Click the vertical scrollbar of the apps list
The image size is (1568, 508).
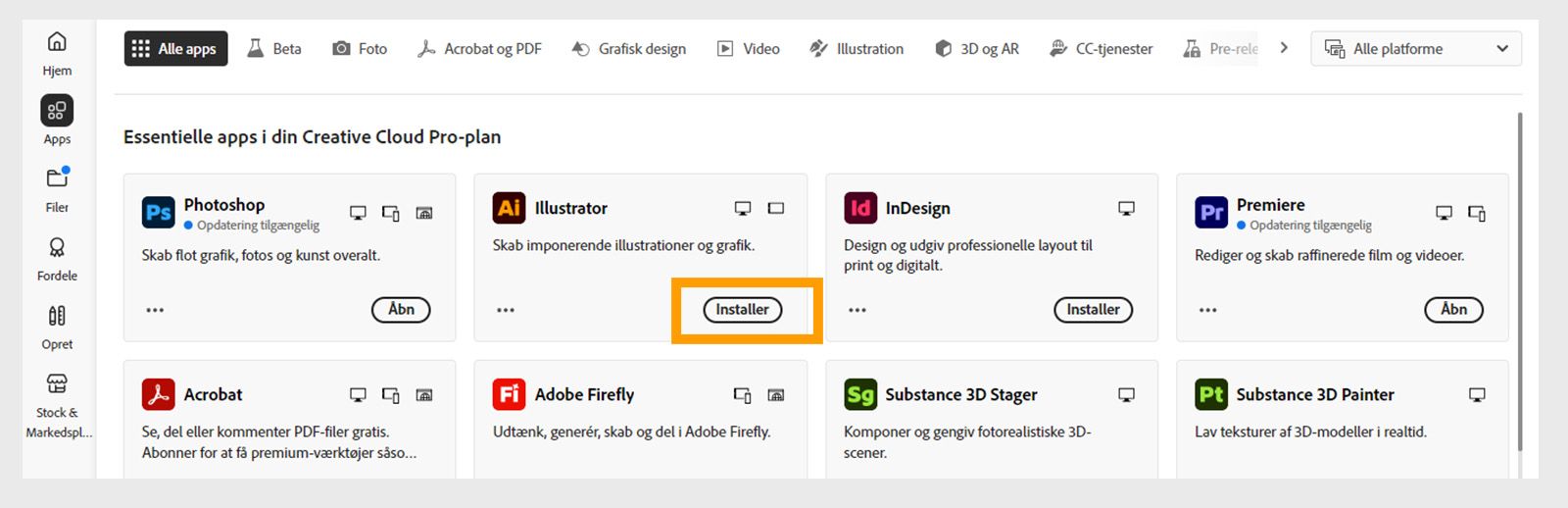[1520, 282]
